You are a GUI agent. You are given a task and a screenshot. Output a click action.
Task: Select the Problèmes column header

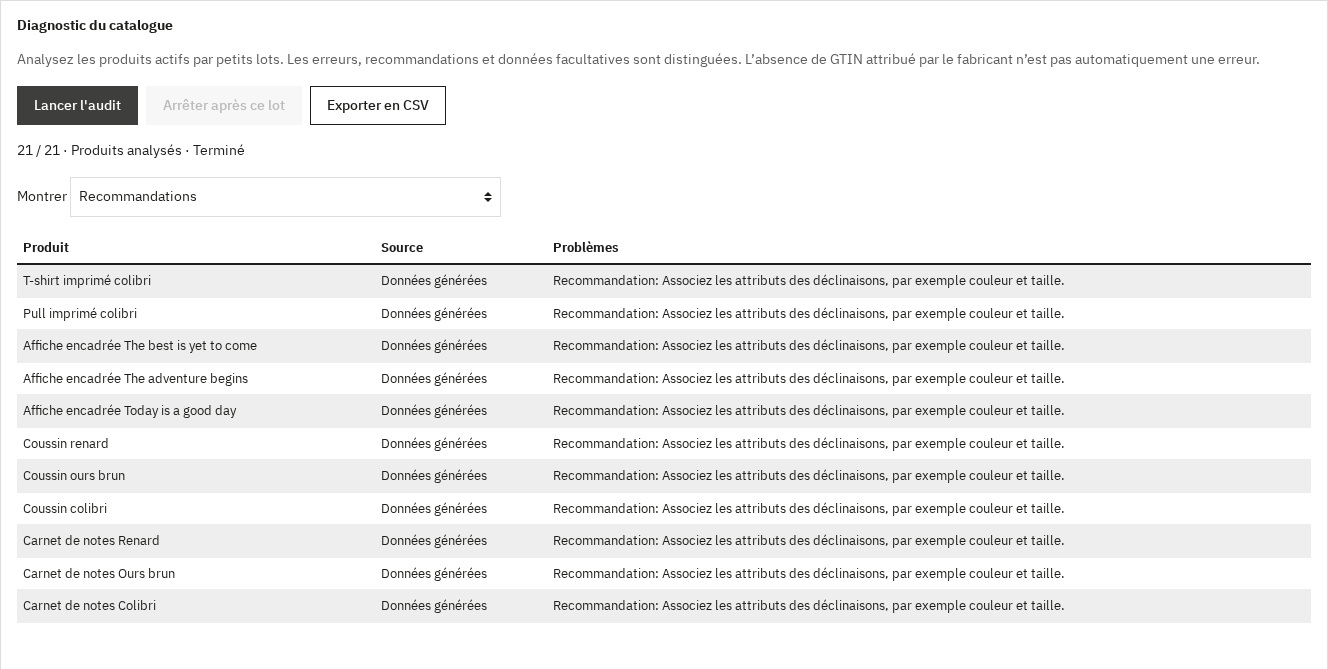click(586, 247)
